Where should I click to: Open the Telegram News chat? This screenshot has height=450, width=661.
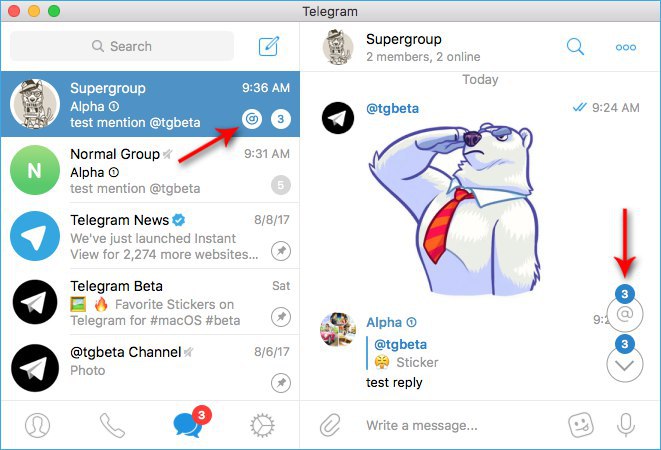click(x=150, y=236)
